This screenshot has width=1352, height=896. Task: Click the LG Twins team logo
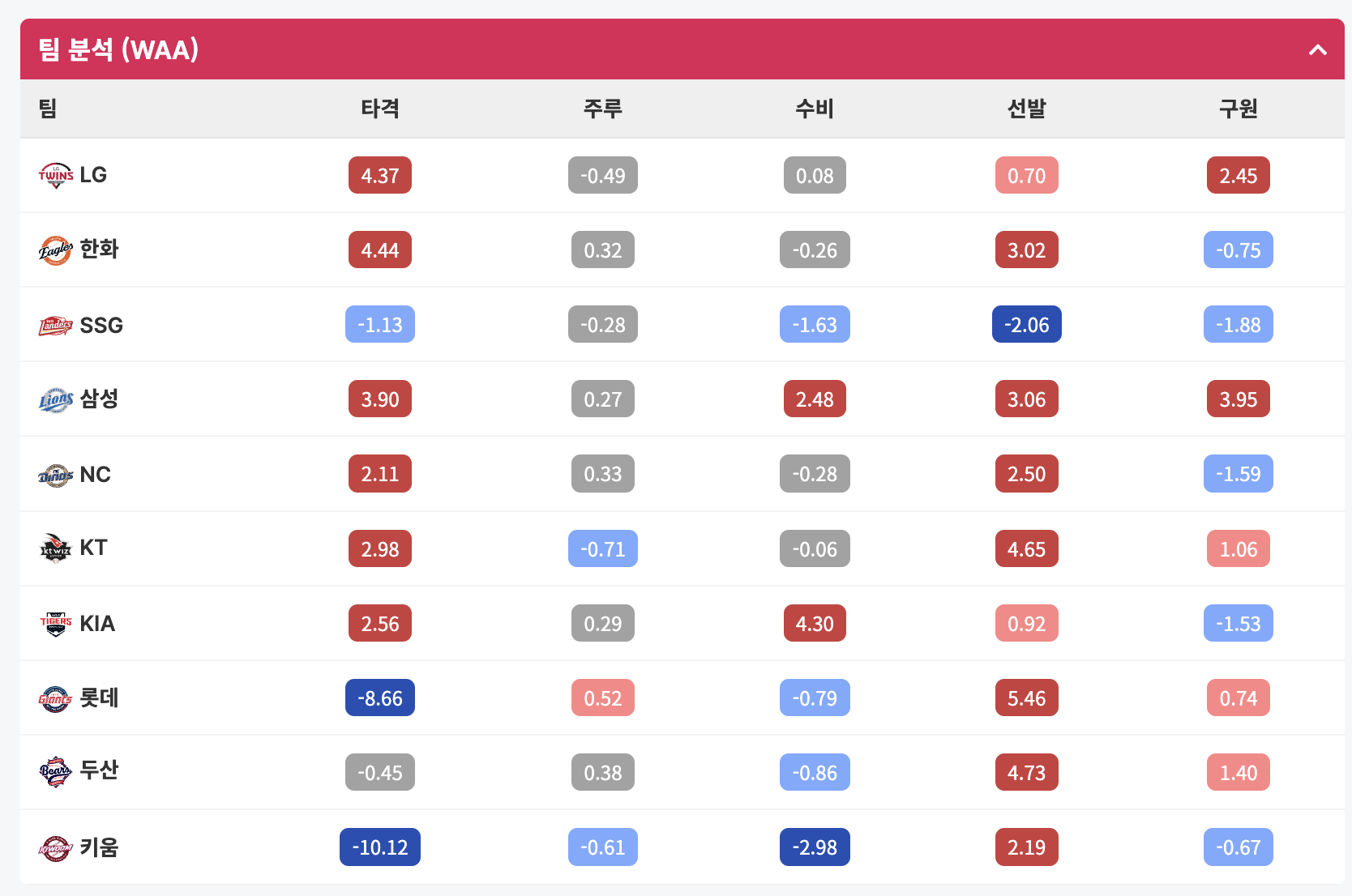coord(56,175)
